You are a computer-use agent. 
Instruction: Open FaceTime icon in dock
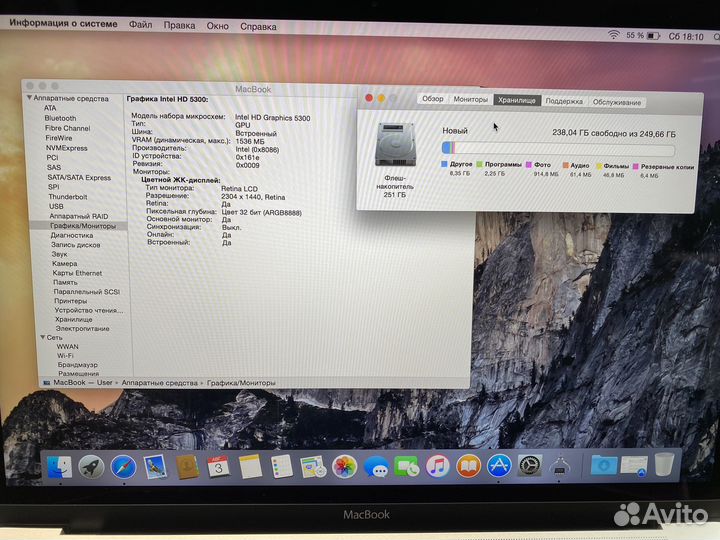[x=407, y=467]
